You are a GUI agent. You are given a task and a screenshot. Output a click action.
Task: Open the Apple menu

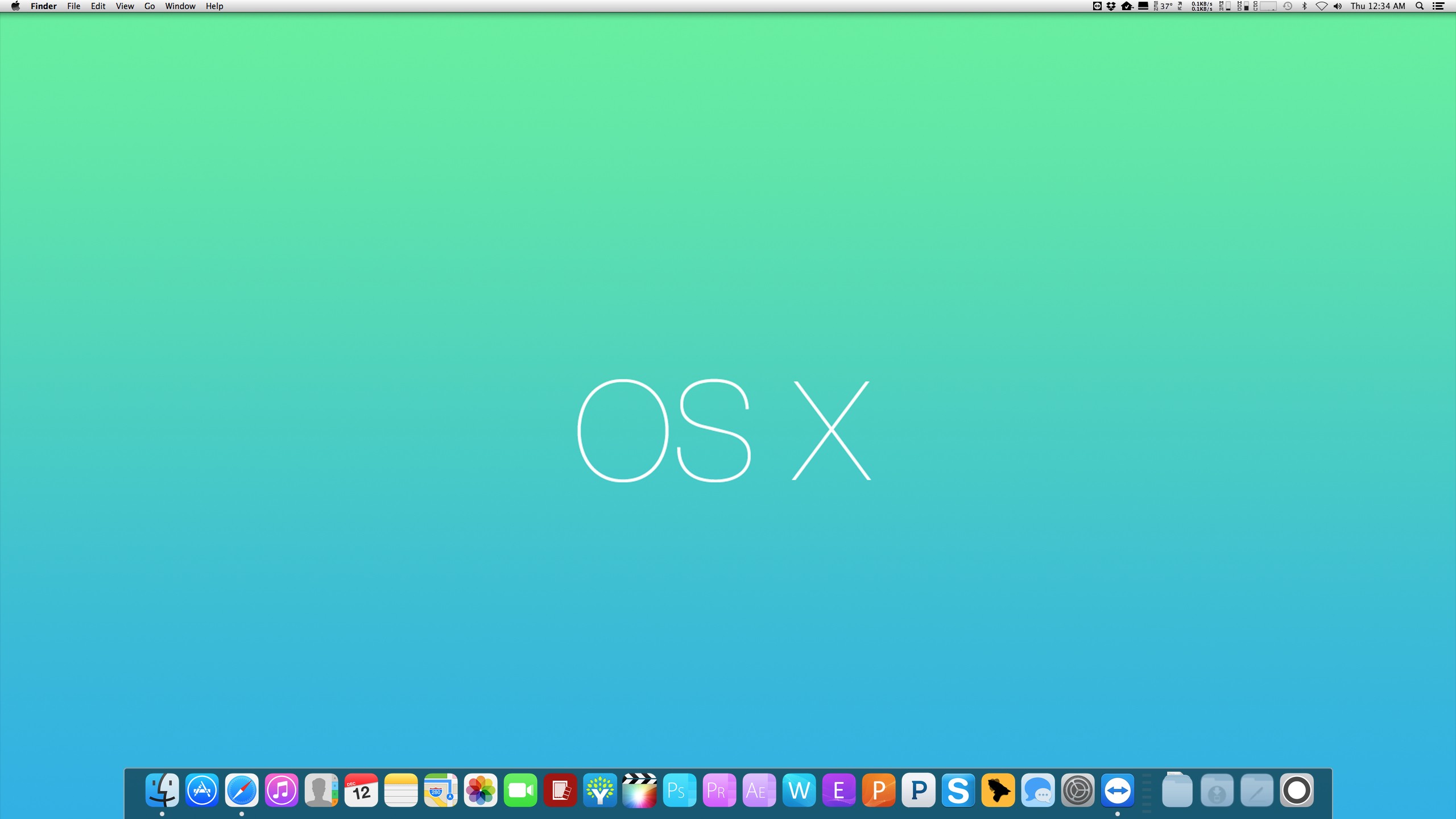(x=15, y=6)
